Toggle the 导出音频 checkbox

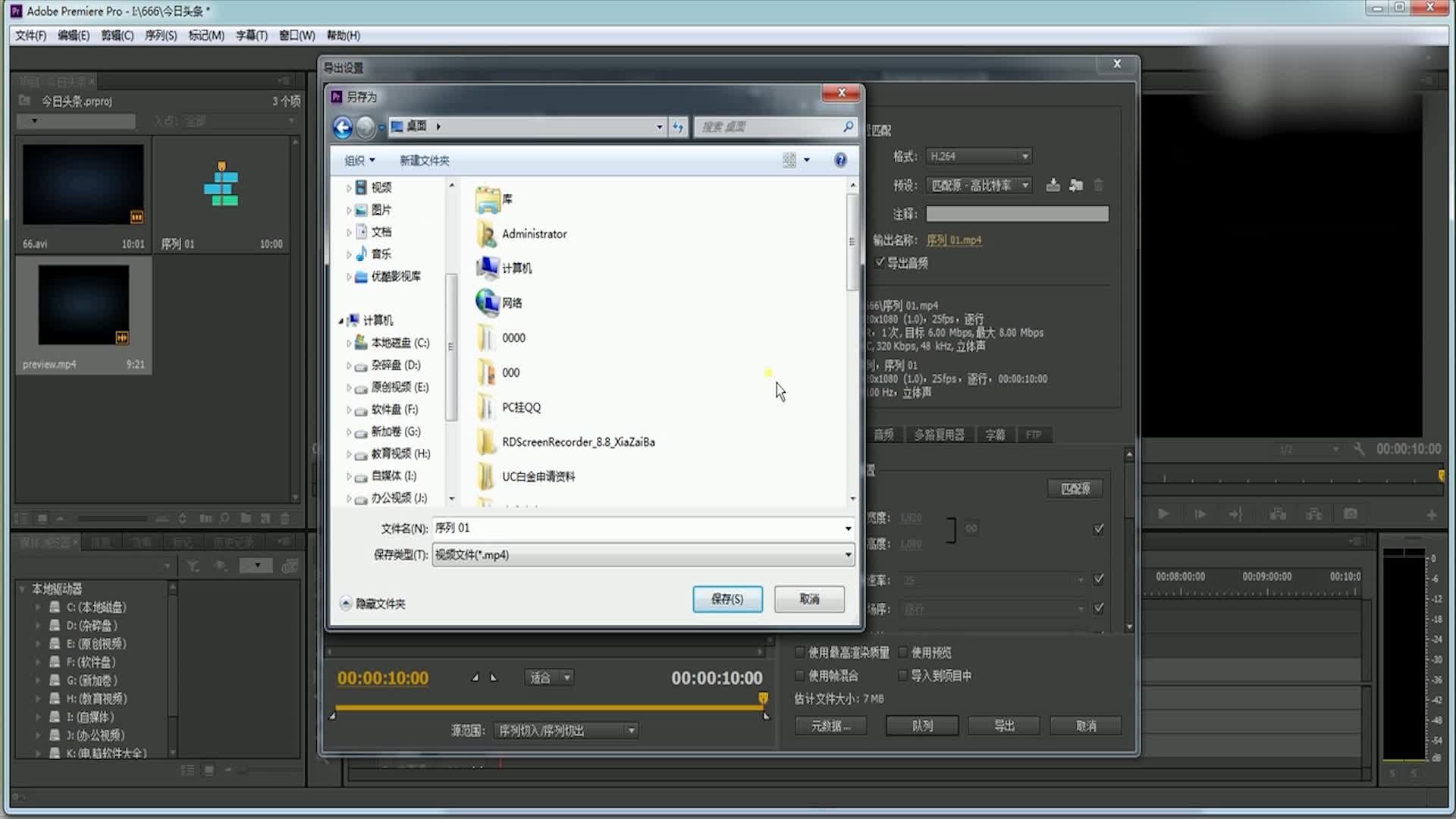coord(880,262)
